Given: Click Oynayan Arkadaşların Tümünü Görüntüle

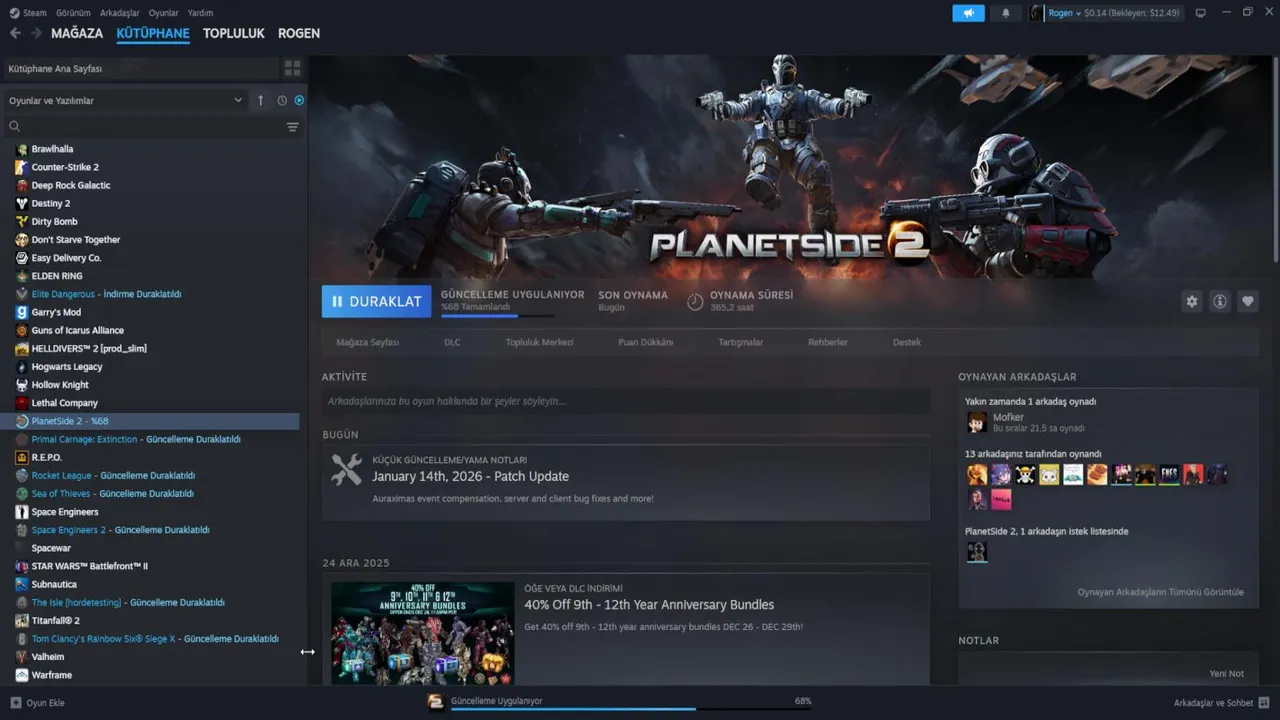Looking at the screenshot, I should (1160, 592).
